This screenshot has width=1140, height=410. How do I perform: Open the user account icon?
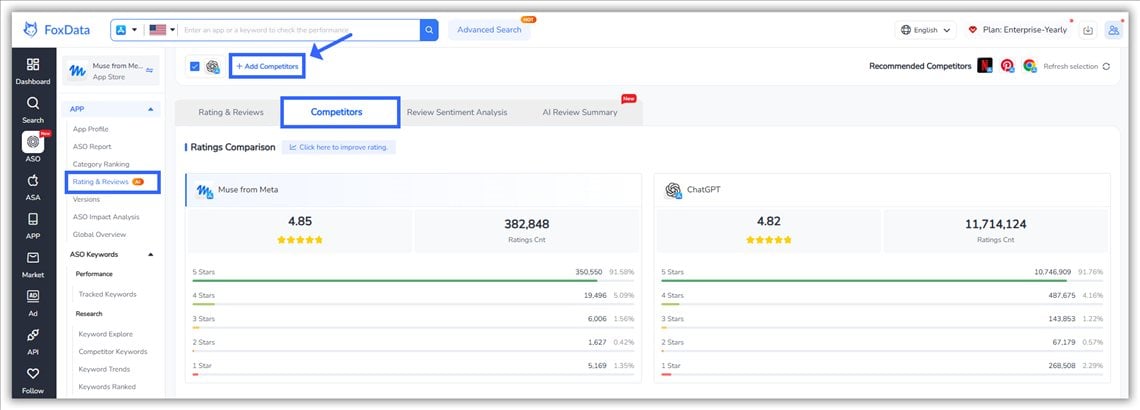(x=1113, y=30)
